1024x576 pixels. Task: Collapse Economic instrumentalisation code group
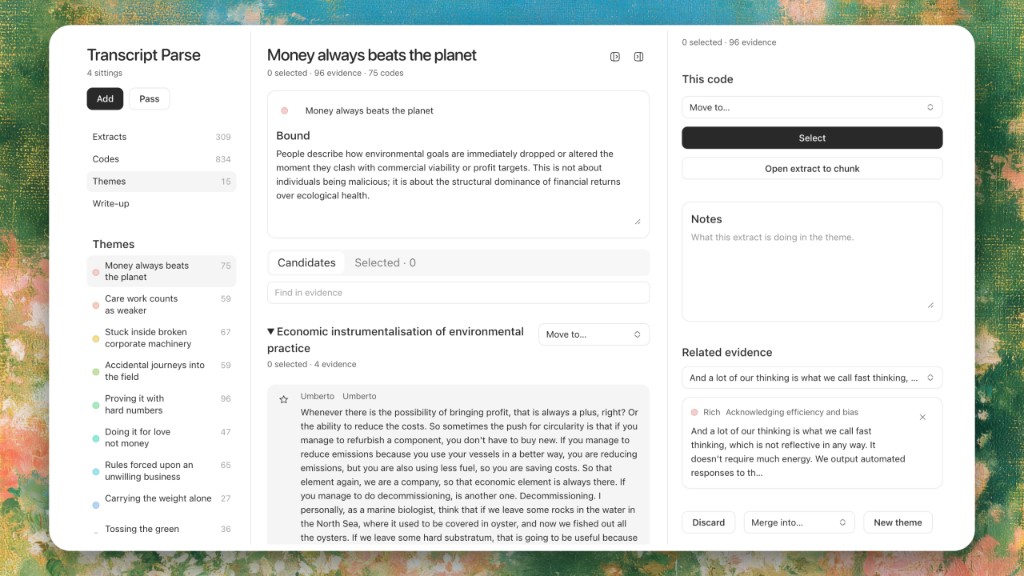(270, 332)
